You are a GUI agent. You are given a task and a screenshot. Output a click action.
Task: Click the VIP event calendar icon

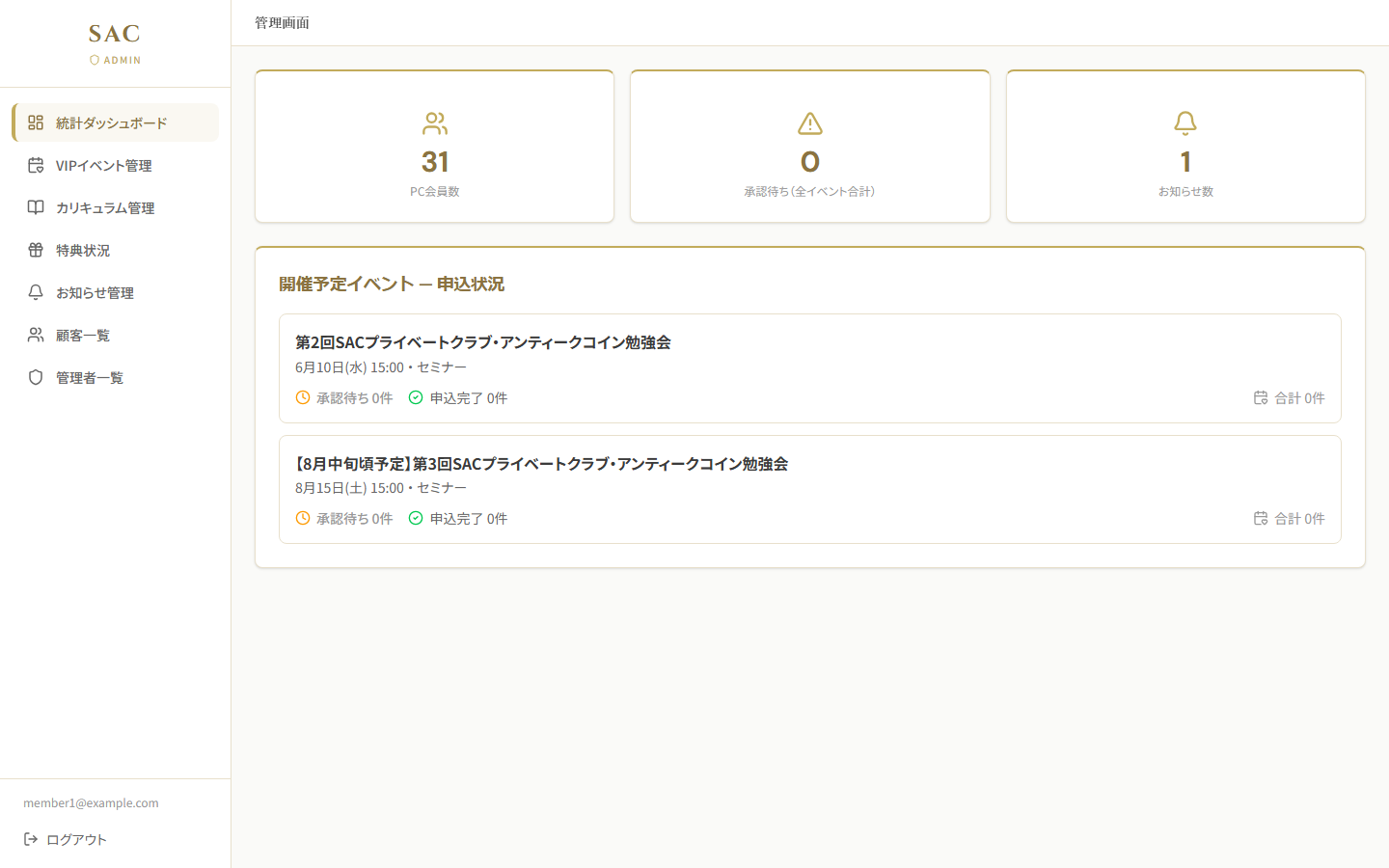(36, 165)
